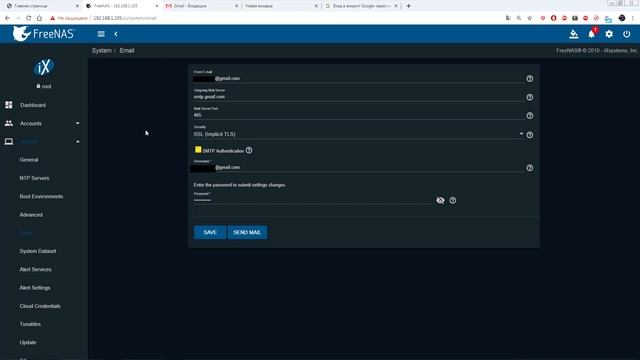The width and height of the screenshot is (640, 360).
Task: Reload the browser page
Action: [28, 18]
